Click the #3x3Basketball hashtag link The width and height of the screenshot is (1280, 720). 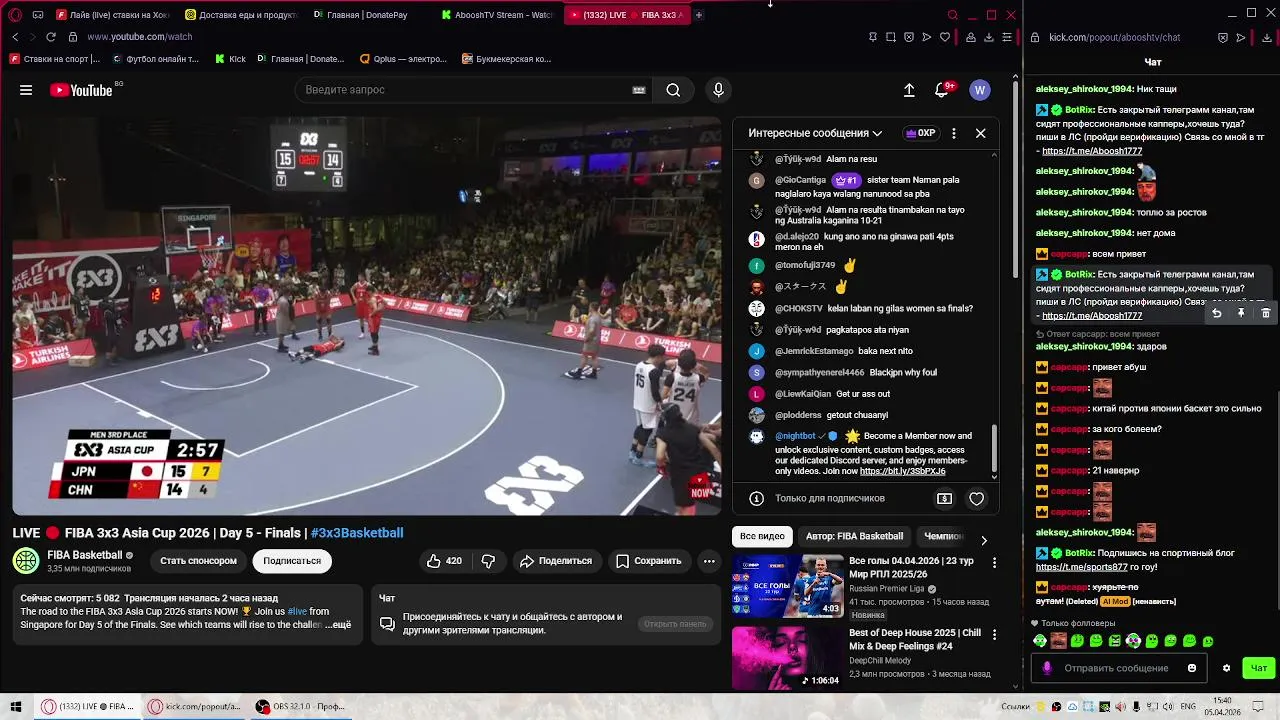pos(357,533)
